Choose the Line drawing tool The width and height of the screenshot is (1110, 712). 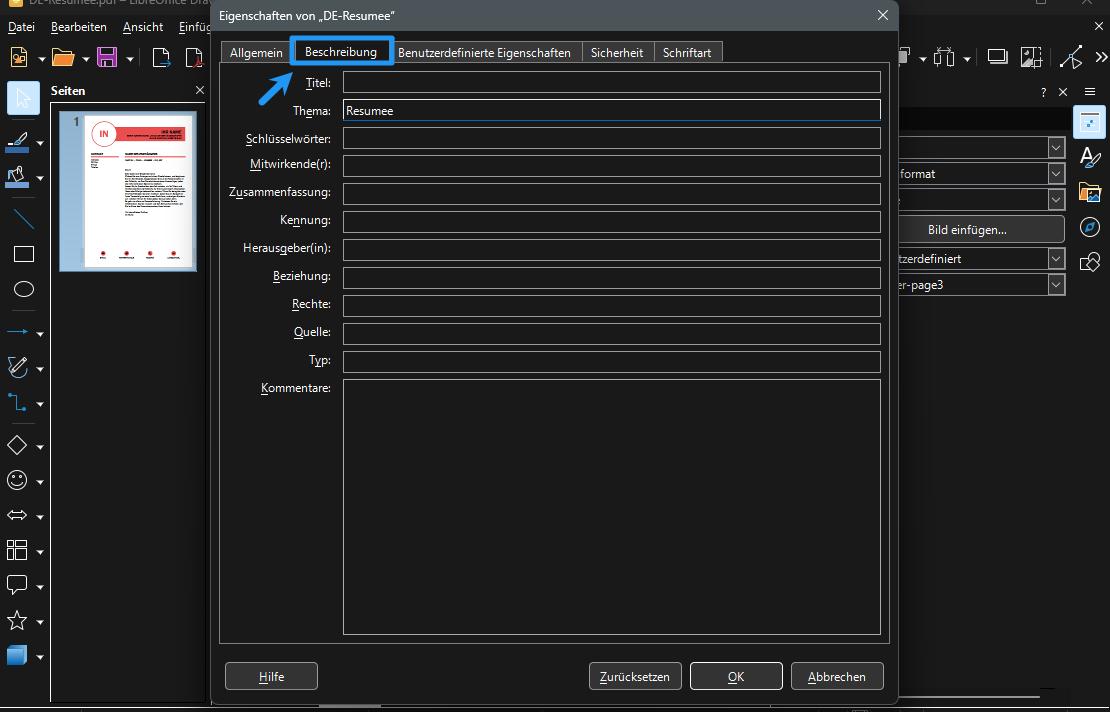click(x=23, y=219)
